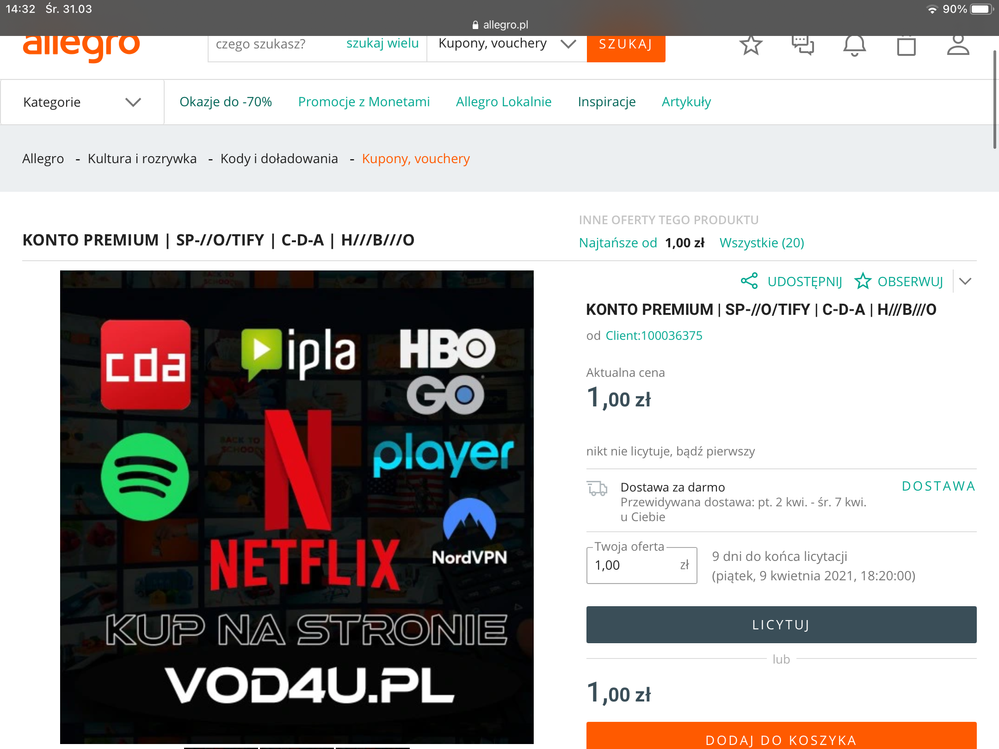Go to Allegro Lokalnie
Viewport: 999px width, 749px height.
[x=503, y=102]
